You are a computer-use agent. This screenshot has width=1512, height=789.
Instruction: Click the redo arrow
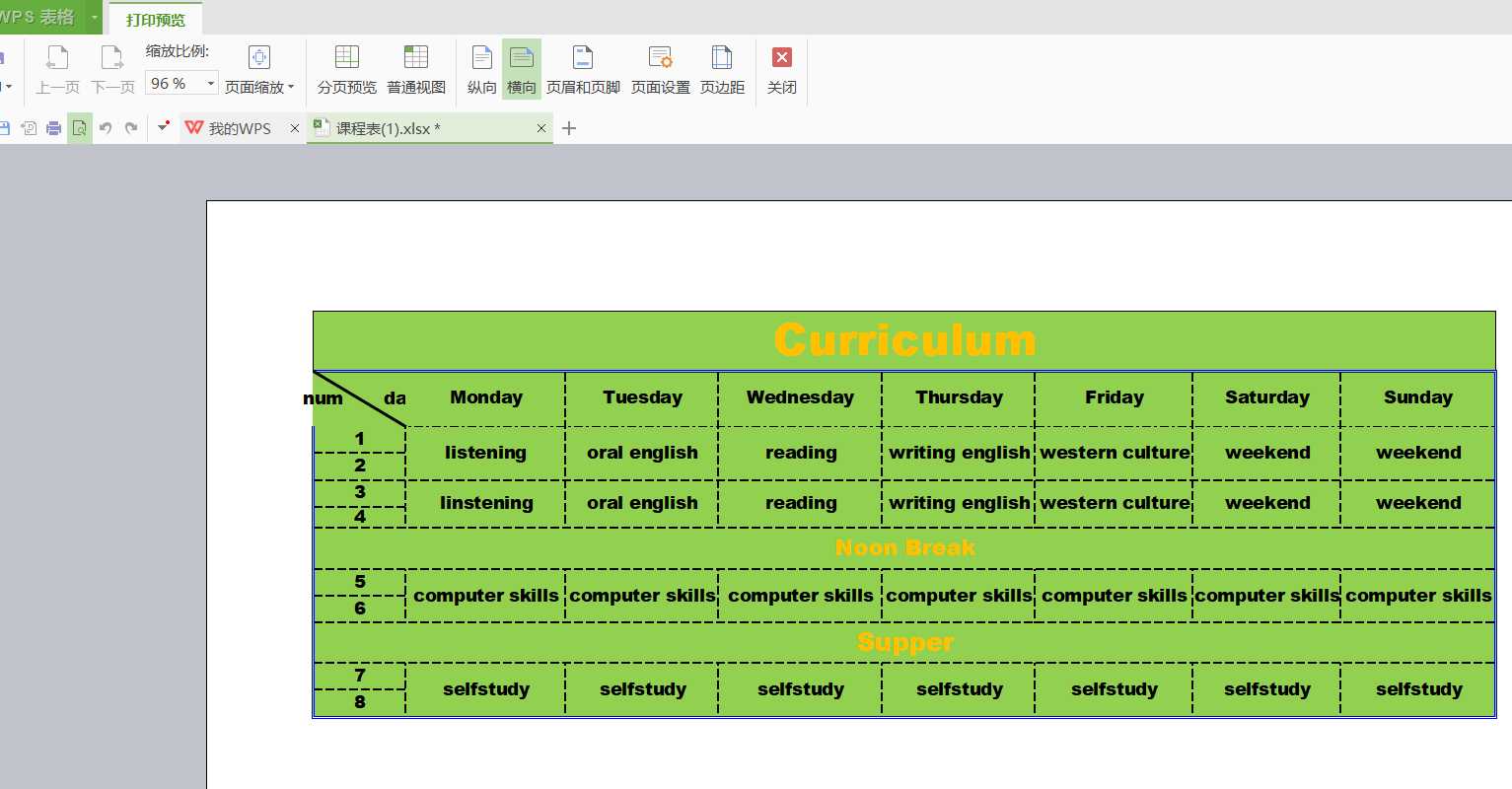tap(131, 128)
